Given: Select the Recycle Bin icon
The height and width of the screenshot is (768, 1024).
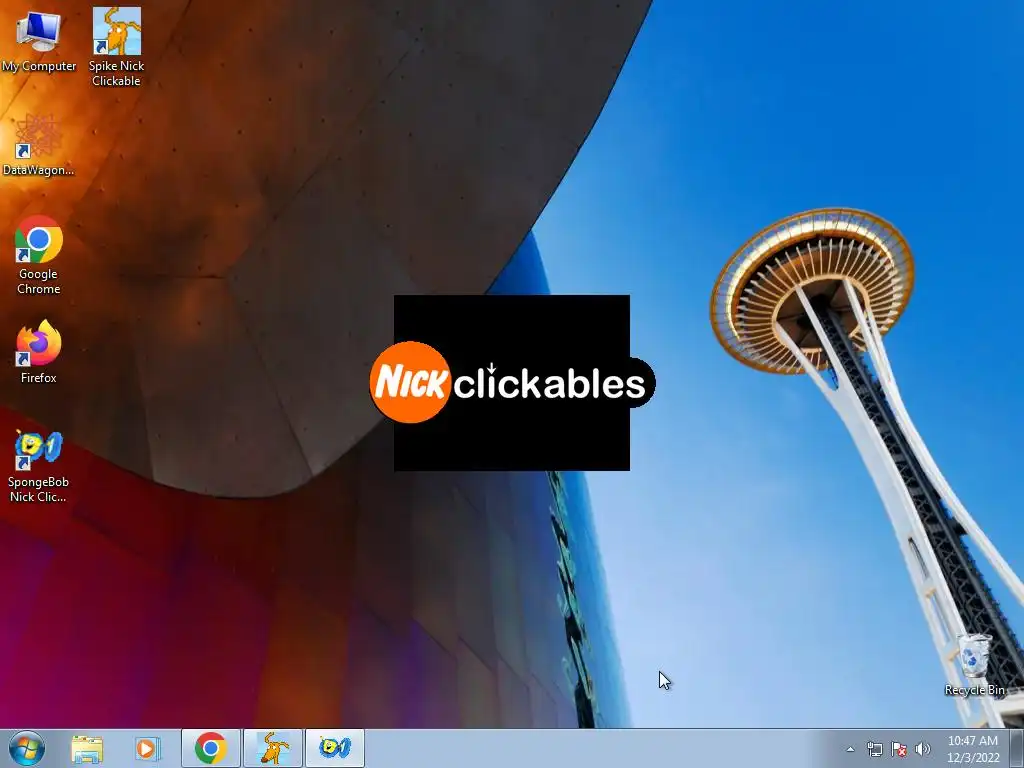Looking at the screenshot, I should [x=974, y=665].
